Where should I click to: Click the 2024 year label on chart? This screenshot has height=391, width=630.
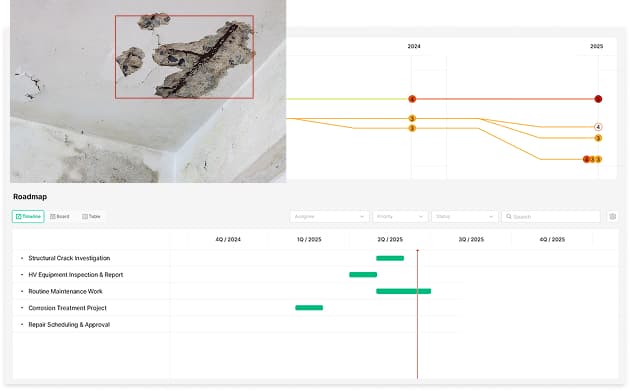(x=414, y=46)
